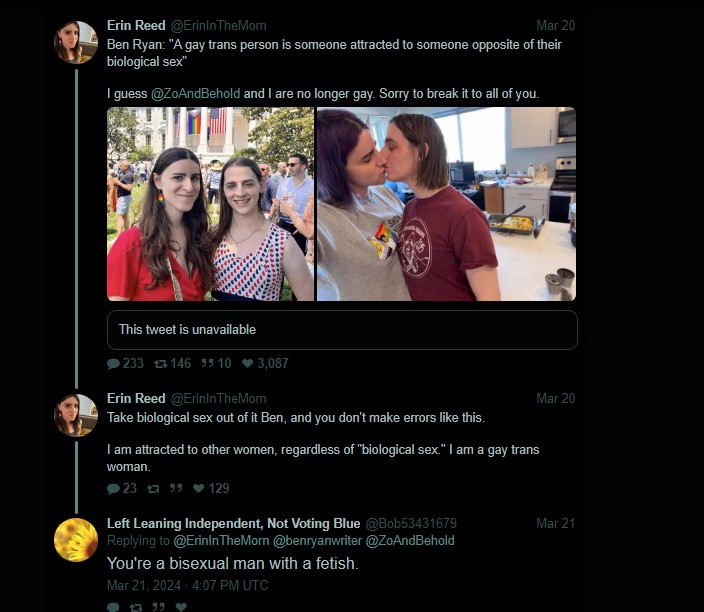Click the retweet icon showing 146
Image resolution: width=704 pixels, height=612 pixels.
coord(161,364)
